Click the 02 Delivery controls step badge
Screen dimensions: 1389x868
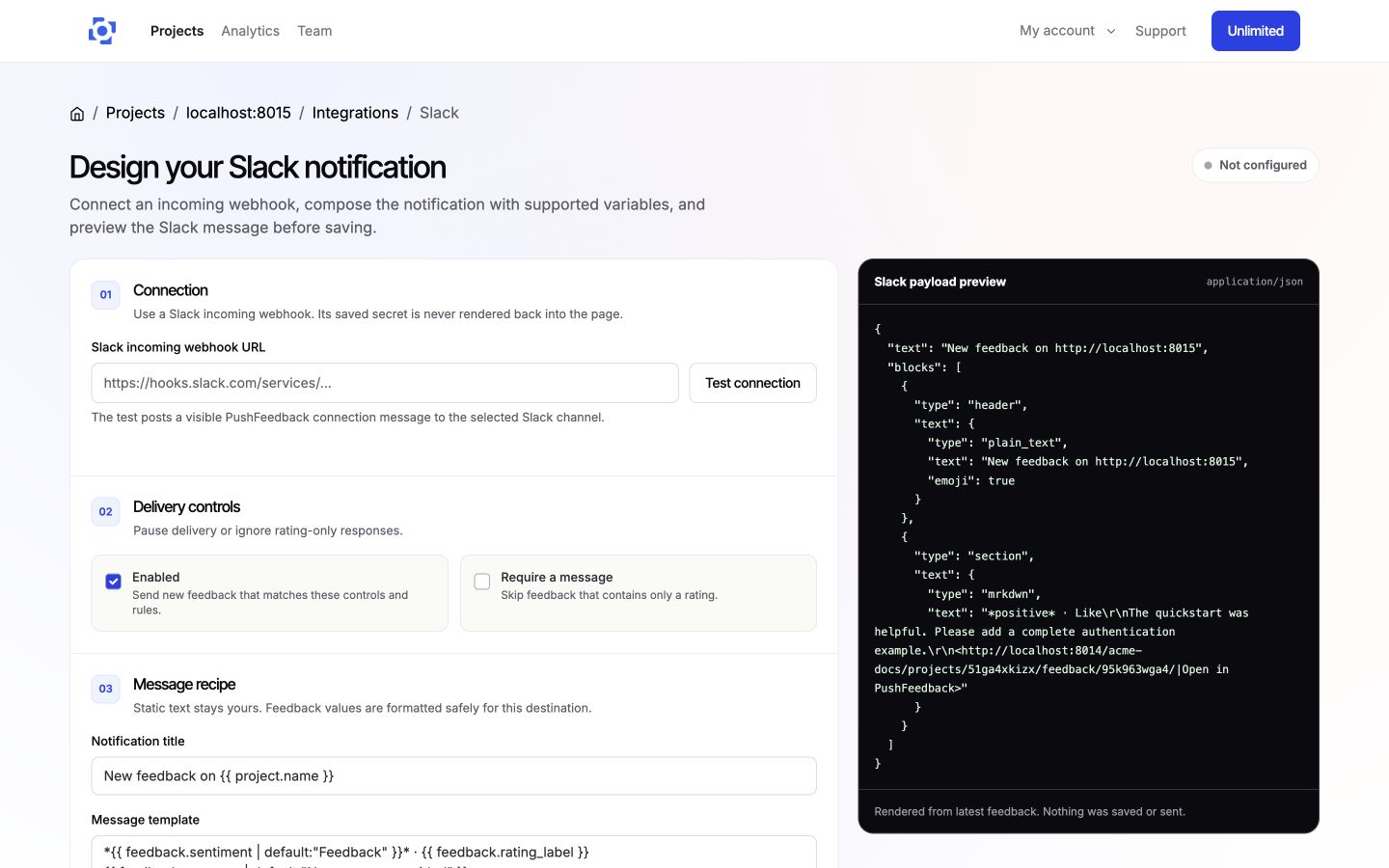coord(106,512)
